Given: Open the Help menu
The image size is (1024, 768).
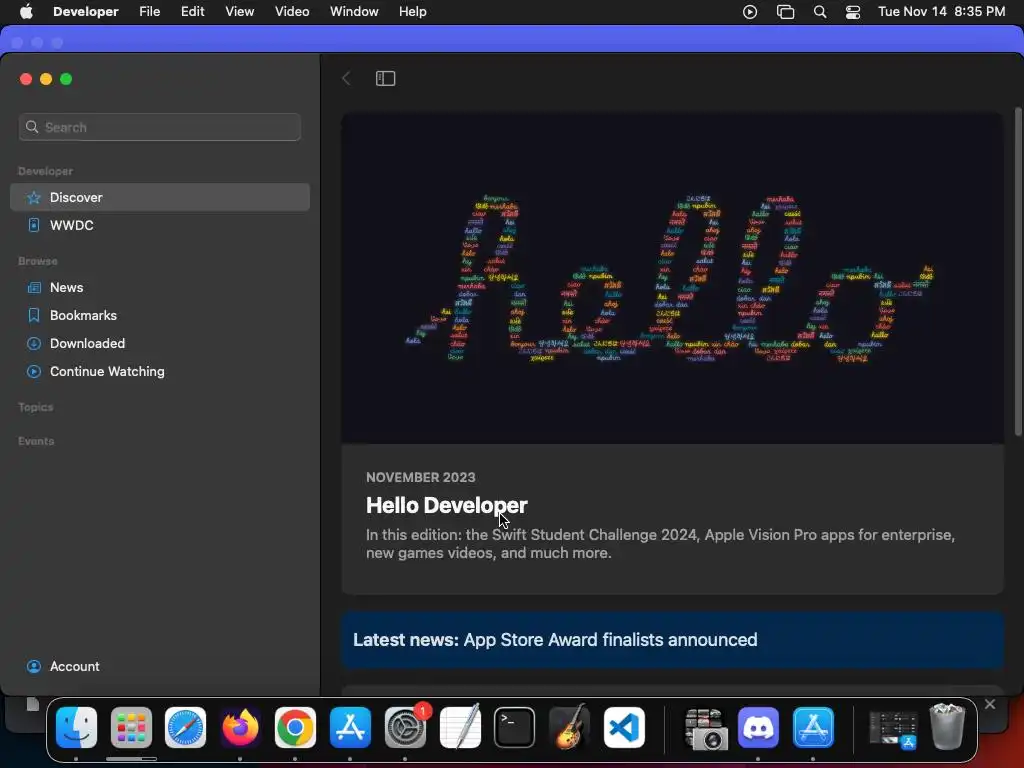Looking at the screenshot, I should point(413,12).
